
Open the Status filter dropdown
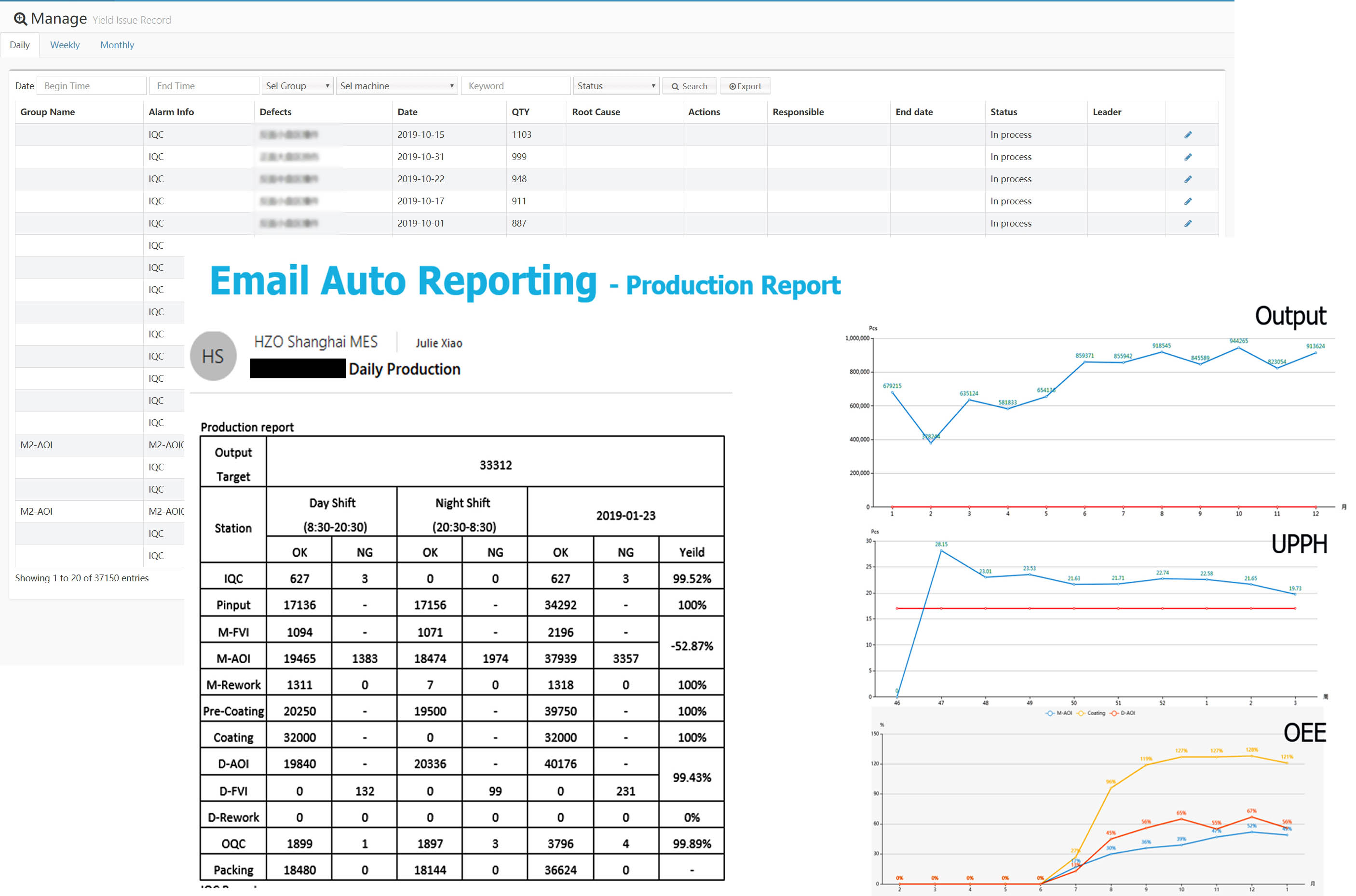point(616,86)
